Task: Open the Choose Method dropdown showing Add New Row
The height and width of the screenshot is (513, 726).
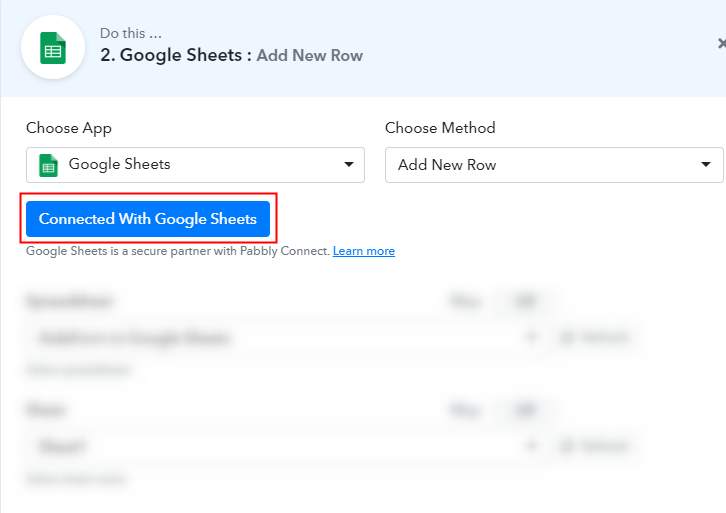Action: tap(554, 165)
